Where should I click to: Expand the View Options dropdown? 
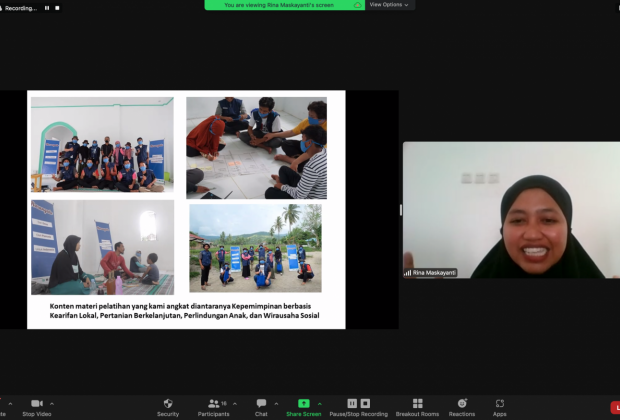[389, 5]
